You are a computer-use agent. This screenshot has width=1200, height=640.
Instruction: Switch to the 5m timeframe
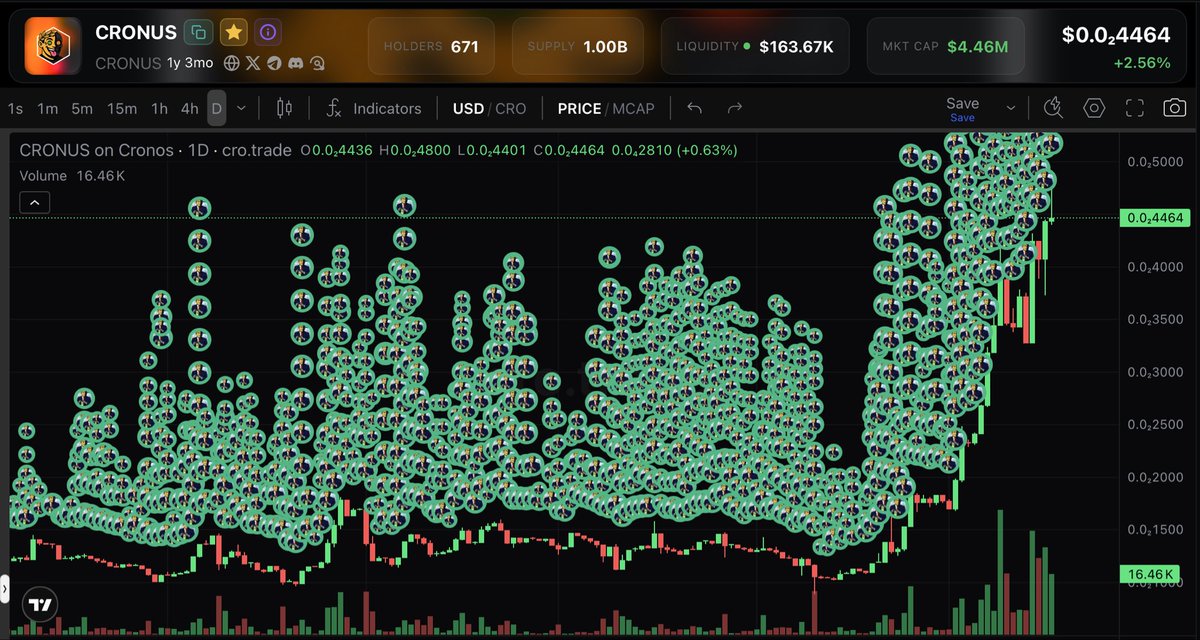(82, 108)
